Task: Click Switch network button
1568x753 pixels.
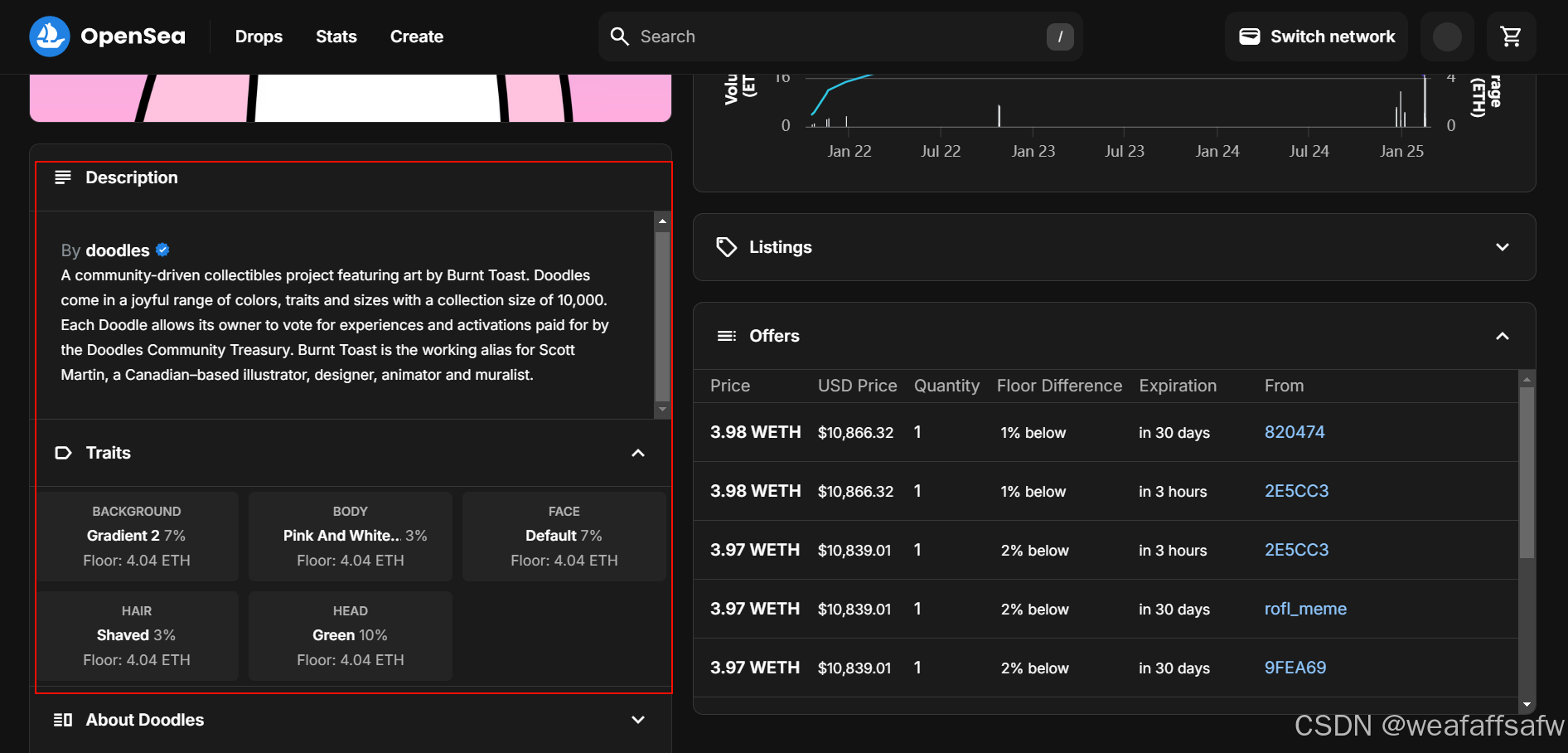Action: (1316, 36)
